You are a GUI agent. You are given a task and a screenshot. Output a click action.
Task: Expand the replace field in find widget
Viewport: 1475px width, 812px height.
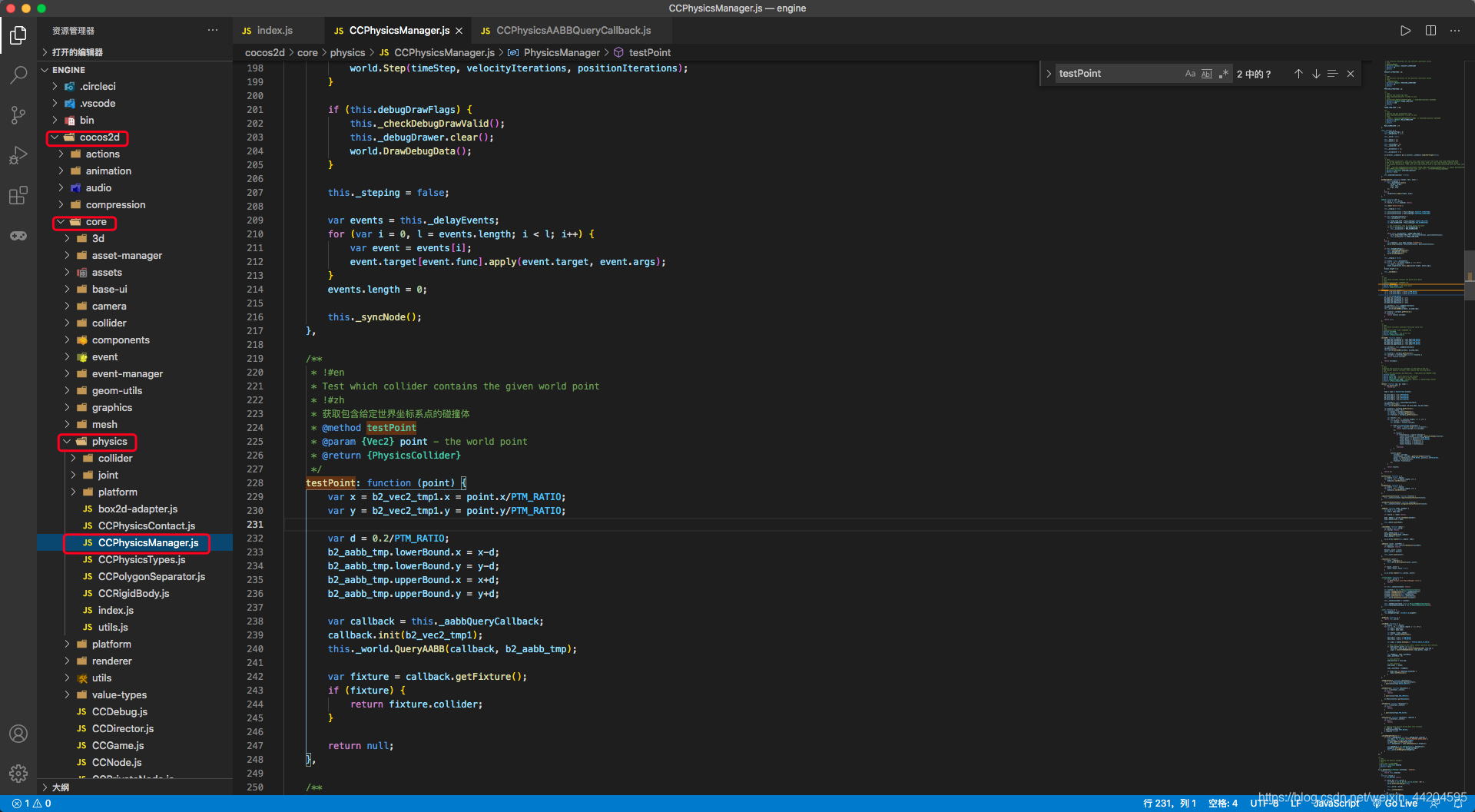click(1049, 74)
